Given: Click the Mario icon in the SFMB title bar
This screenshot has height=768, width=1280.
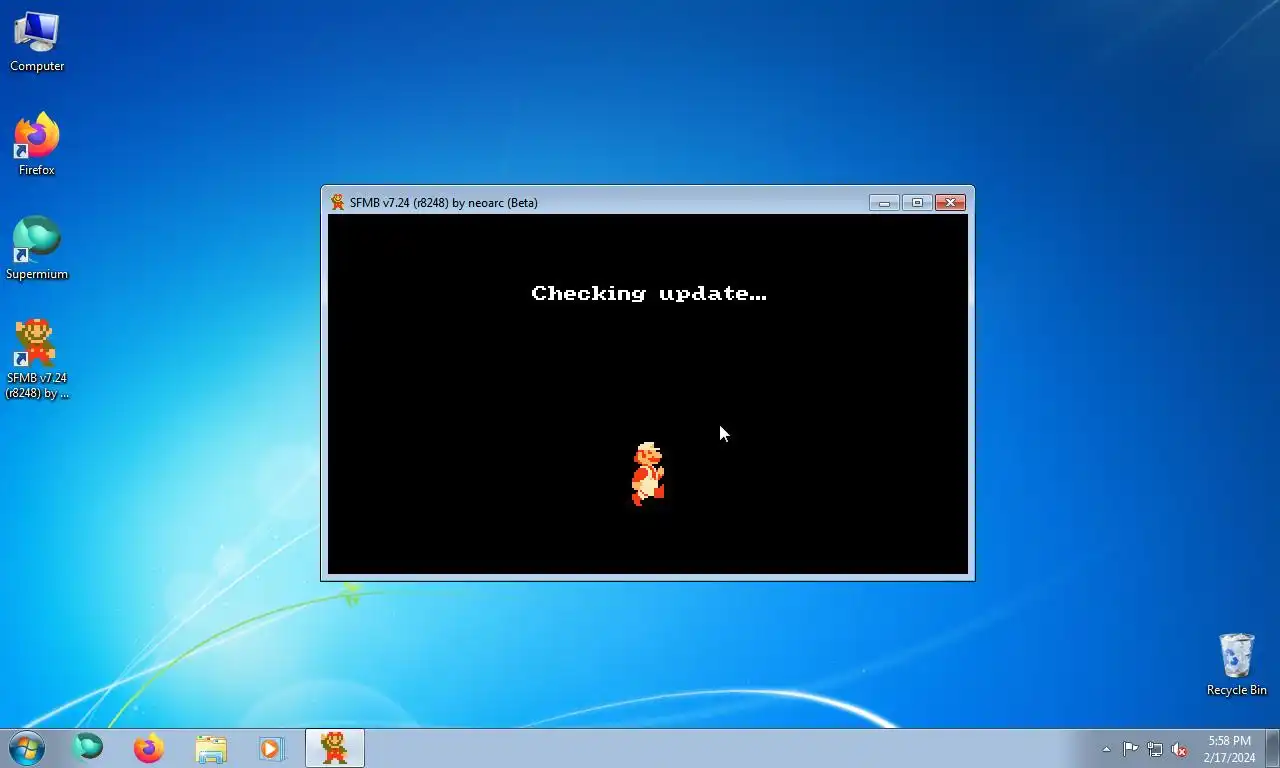Looking at the screenshot, I should pyautogui.click(x=338, y=202).
